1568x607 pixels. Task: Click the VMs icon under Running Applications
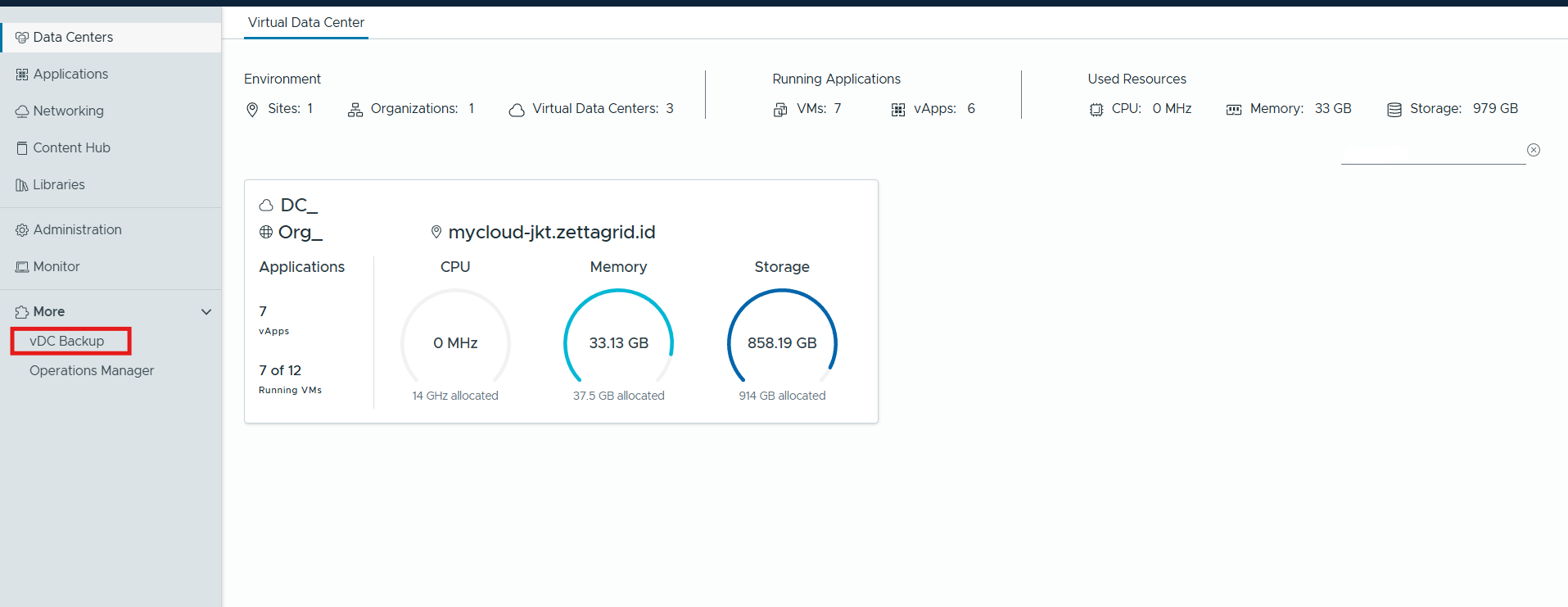780,110
